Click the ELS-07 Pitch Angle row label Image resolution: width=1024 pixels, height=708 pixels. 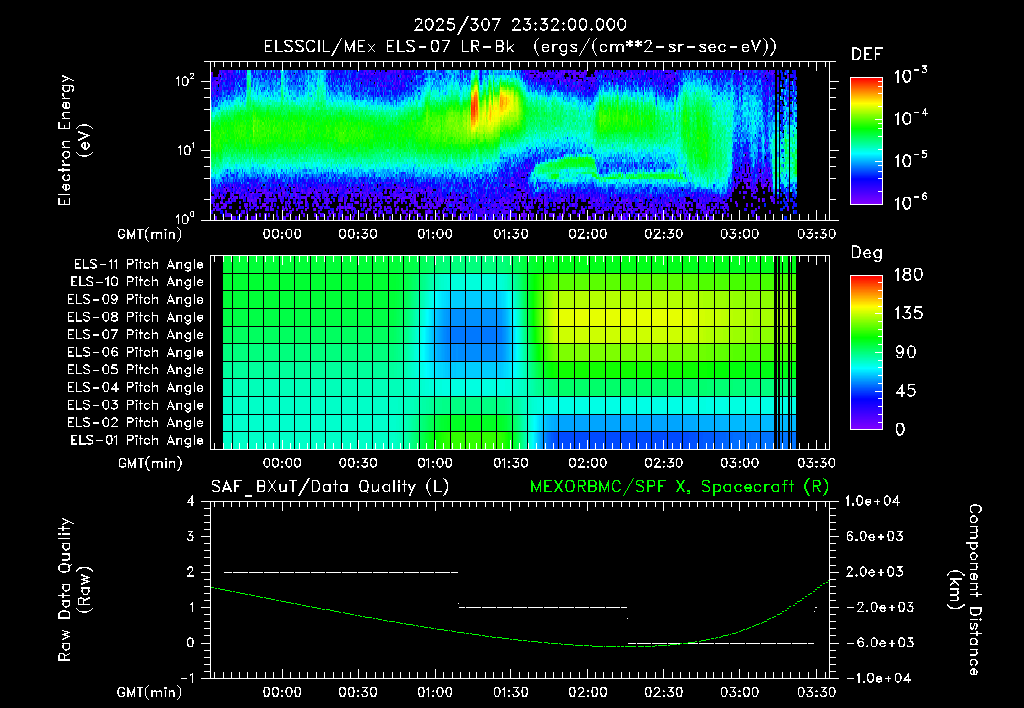(136, 334)
